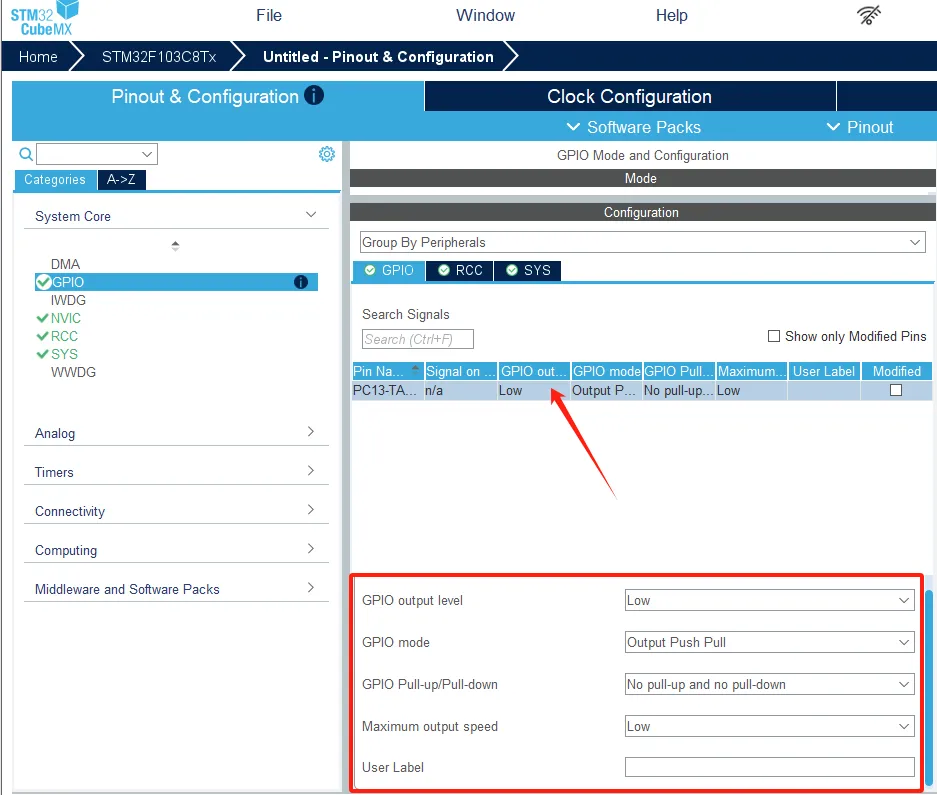The image size is (937, 795).
Task: Open the File menu
Action: click(269, 16)
